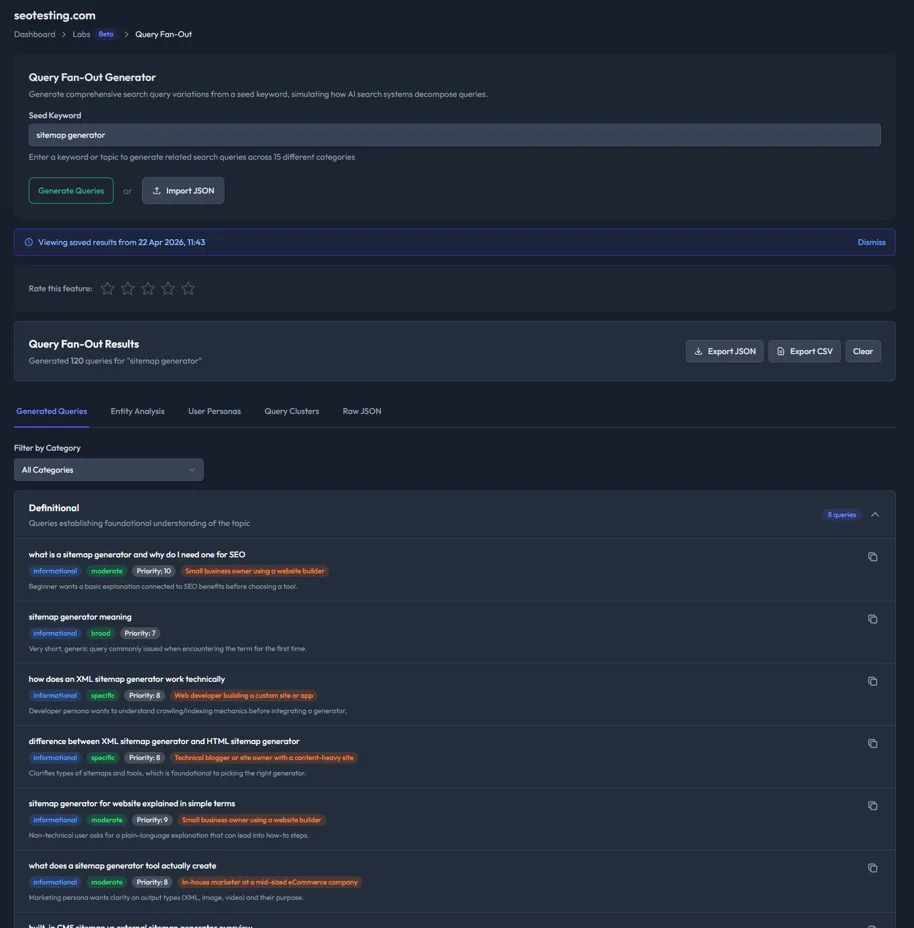The image size is (914, 928).
Task: Click 'Priority: 10' tag on first query
Action: coord(153,571)
